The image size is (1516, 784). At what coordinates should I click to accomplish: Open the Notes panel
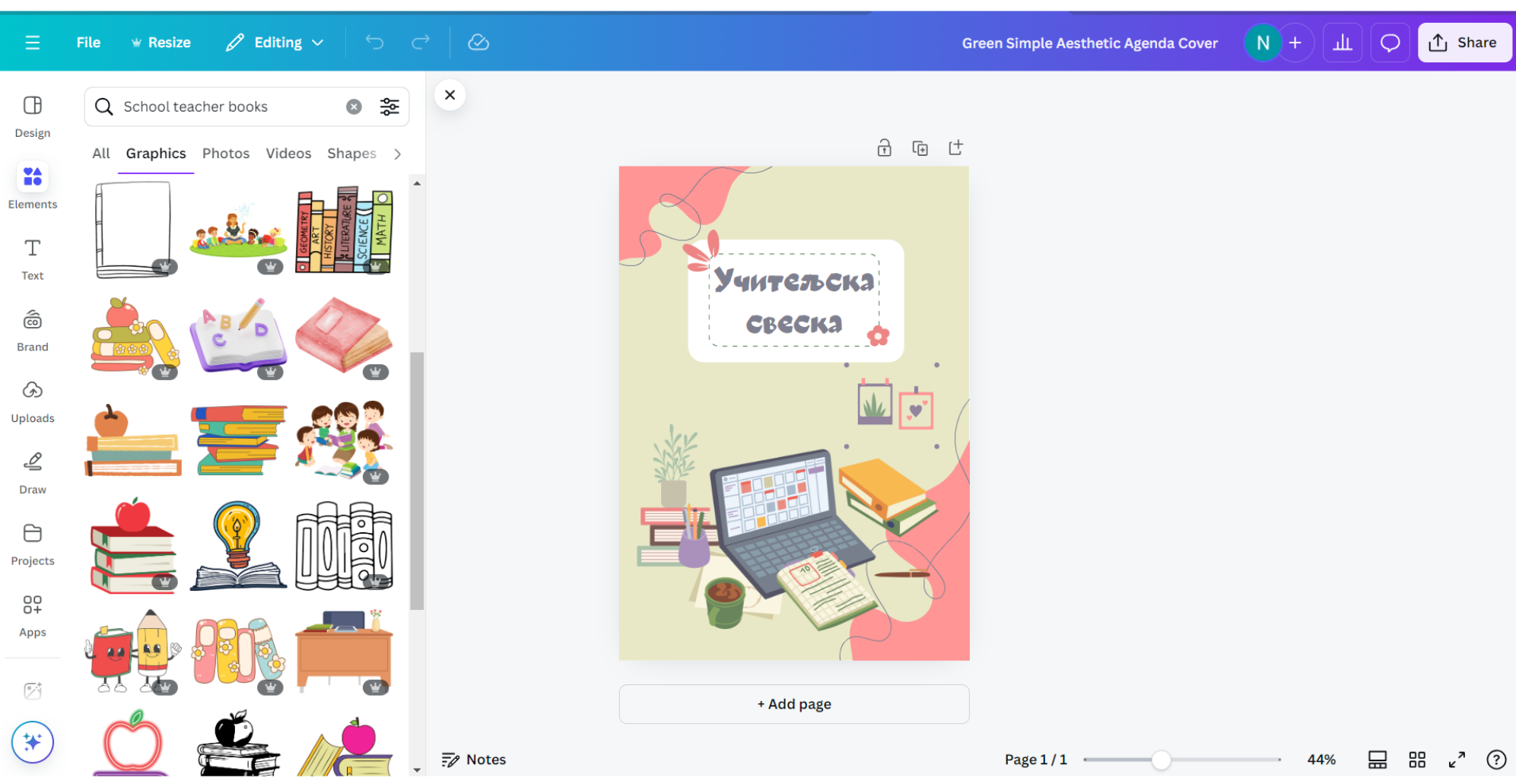473,759
